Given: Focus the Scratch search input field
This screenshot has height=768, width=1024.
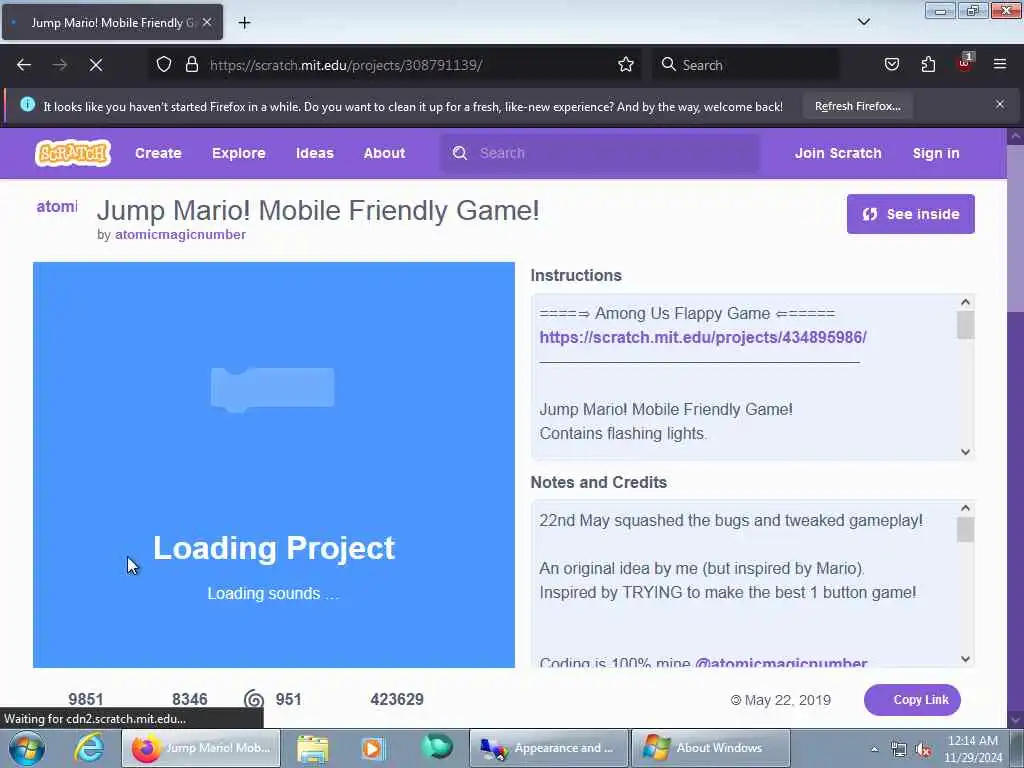Looking at the screenshot, I should pos(600,153).
